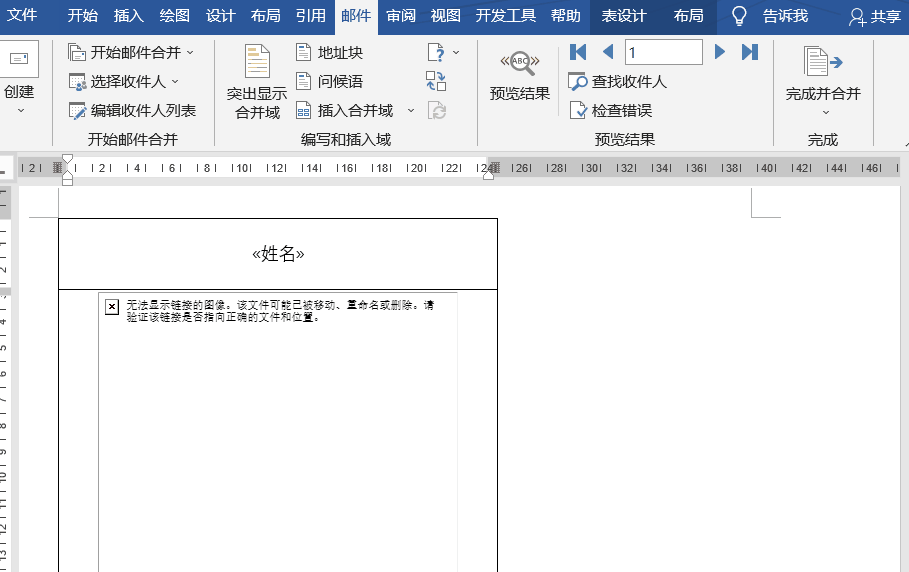909x572 pixels.
Task: Click the «姓名» merge field
Action: click(x=278, y=253)
